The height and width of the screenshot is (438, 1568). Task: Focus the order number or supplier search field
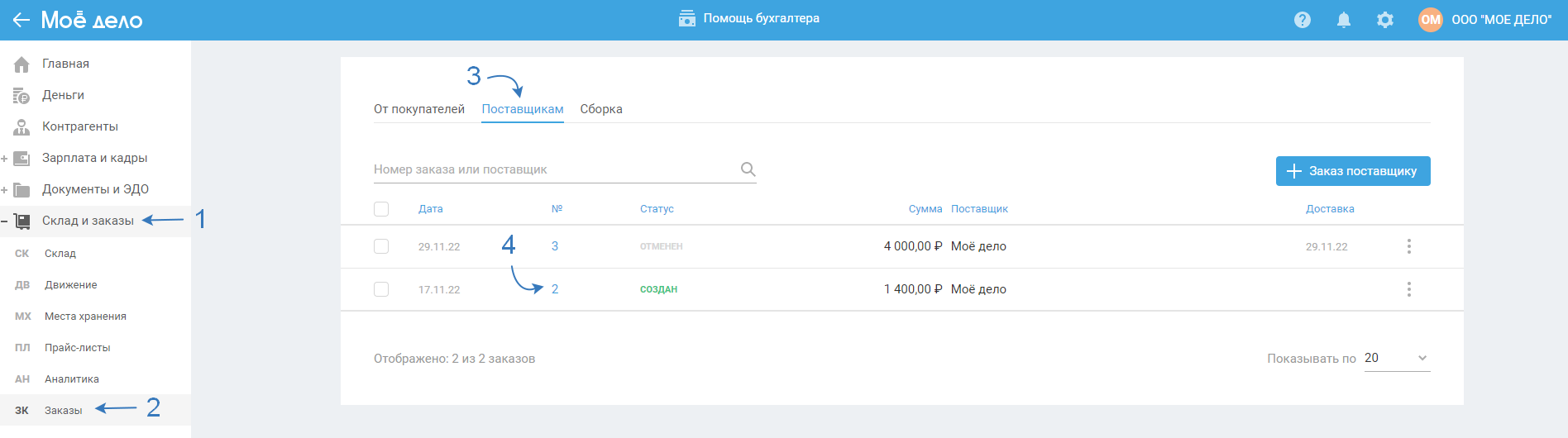click(x=554, y=169)
